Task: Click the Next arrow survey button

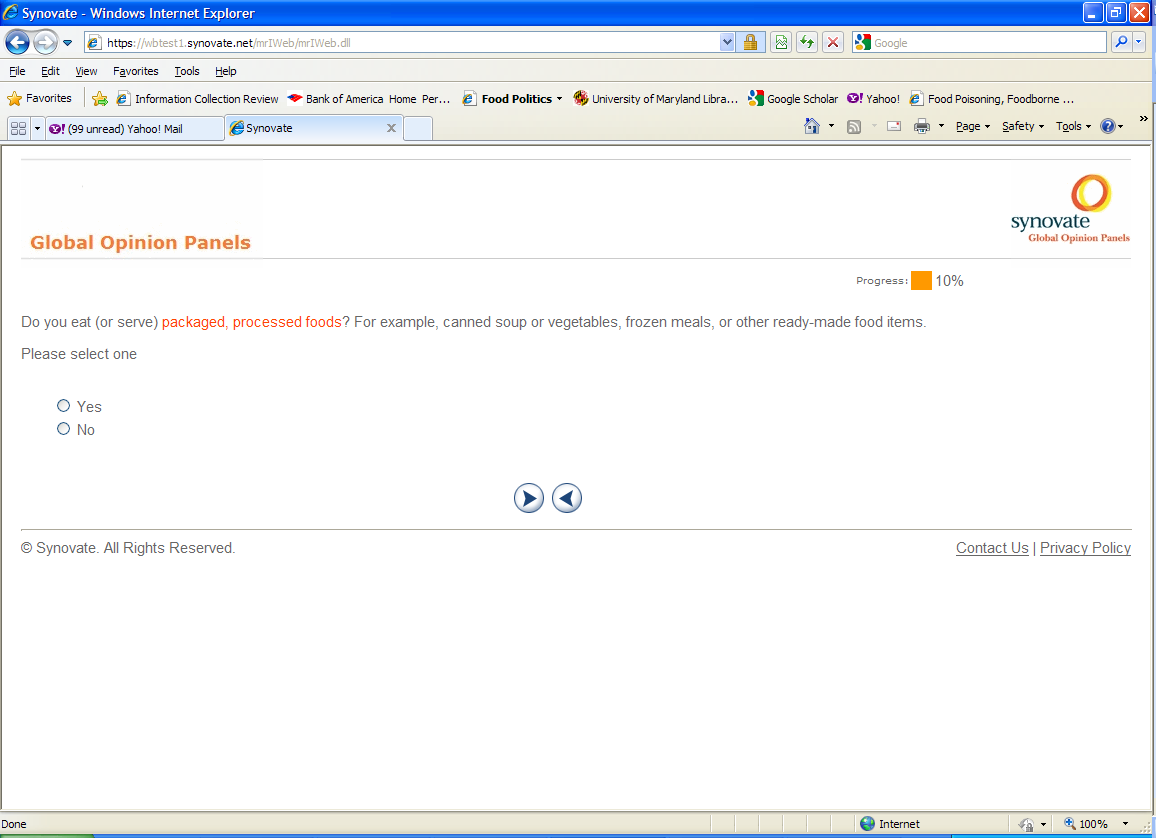Action: (529, 498)
